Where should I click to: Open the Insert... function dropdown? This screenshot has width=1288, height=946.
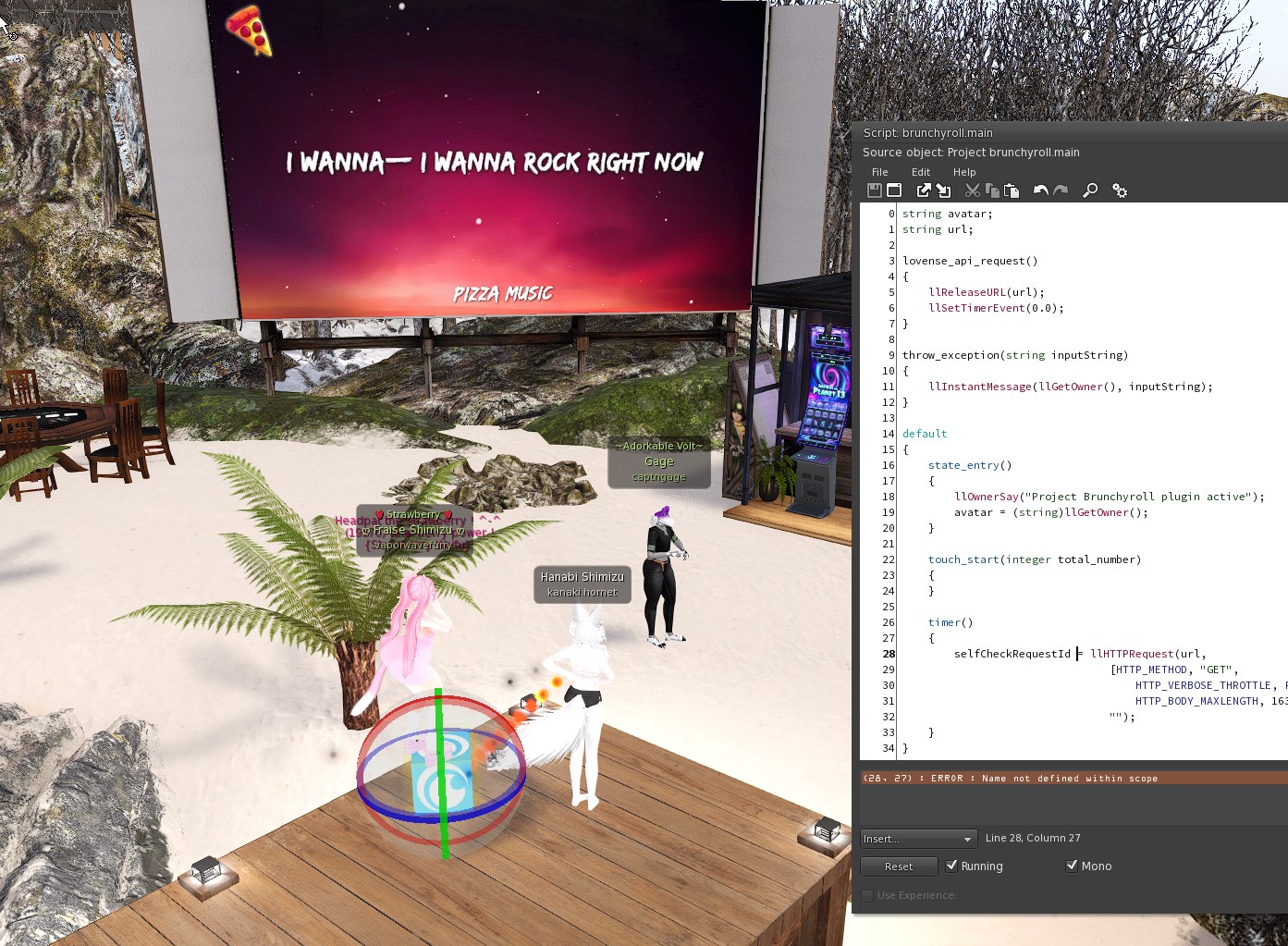click(918, 839)
